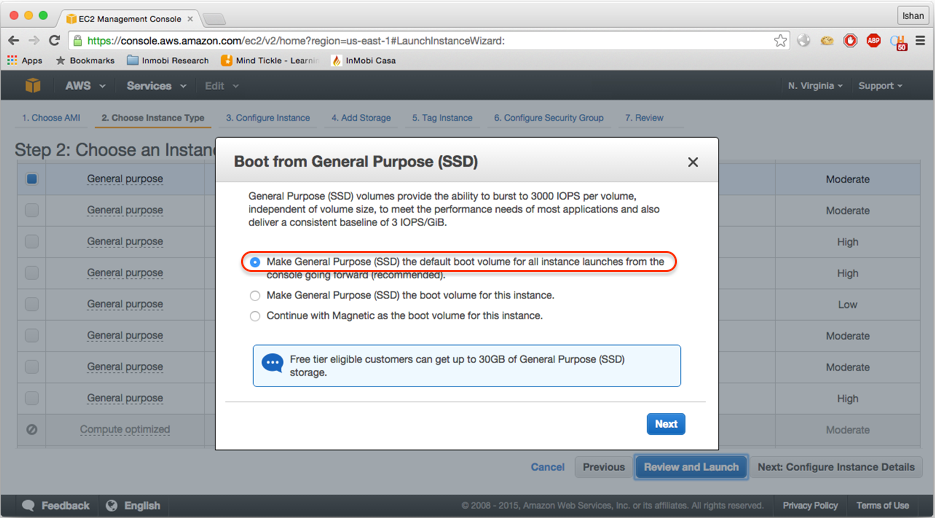Click the Low network performance cell

click(x=847, y=305)
